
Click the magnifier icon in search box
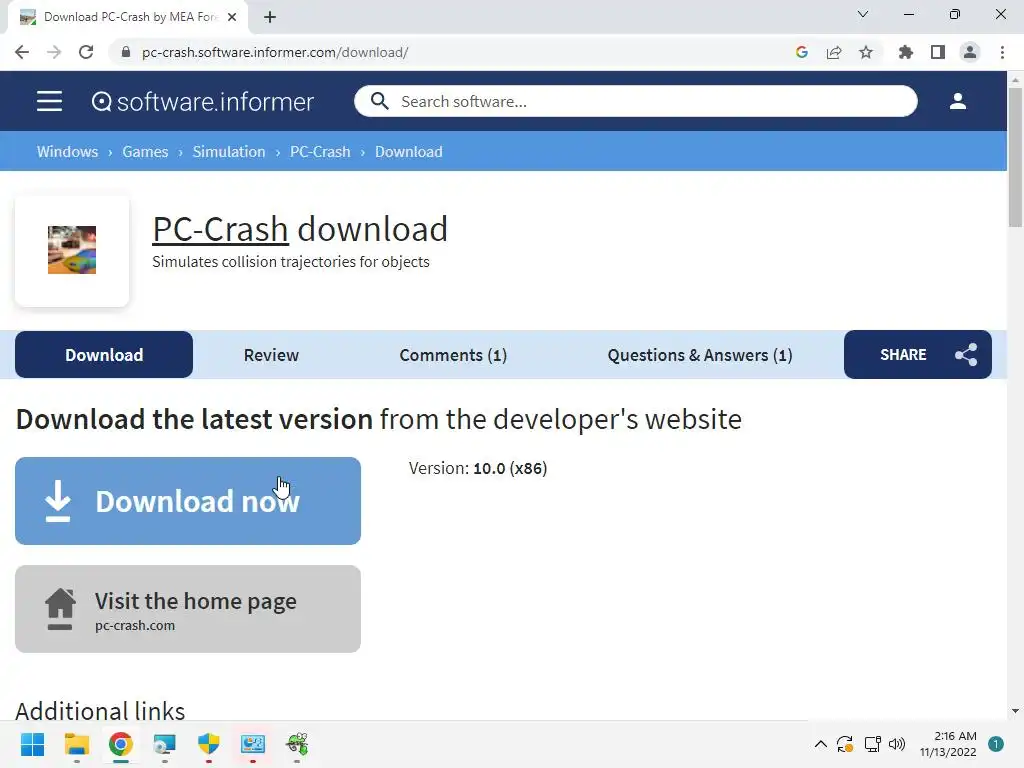pyautogui.click(x=379, y=101)
